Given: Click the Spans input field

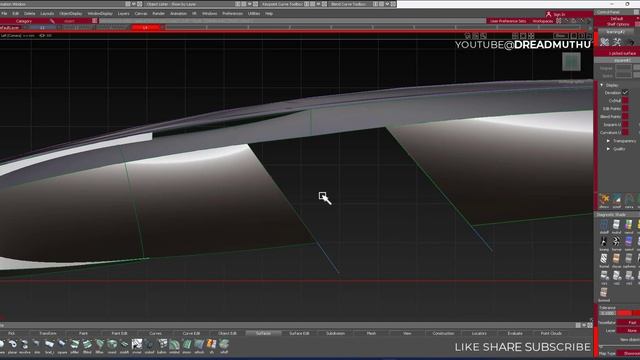Looking at the screenshot, I should [x=623, y=76].
